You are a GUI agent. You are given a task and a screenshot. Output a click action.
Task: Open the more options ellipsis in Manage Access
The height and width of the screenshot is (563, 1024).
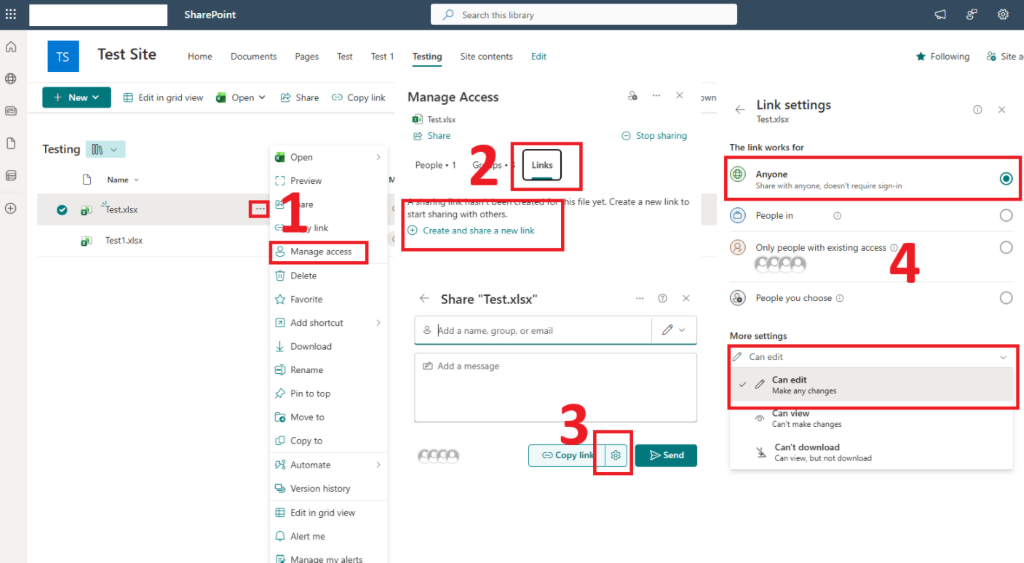pos(656,96)
